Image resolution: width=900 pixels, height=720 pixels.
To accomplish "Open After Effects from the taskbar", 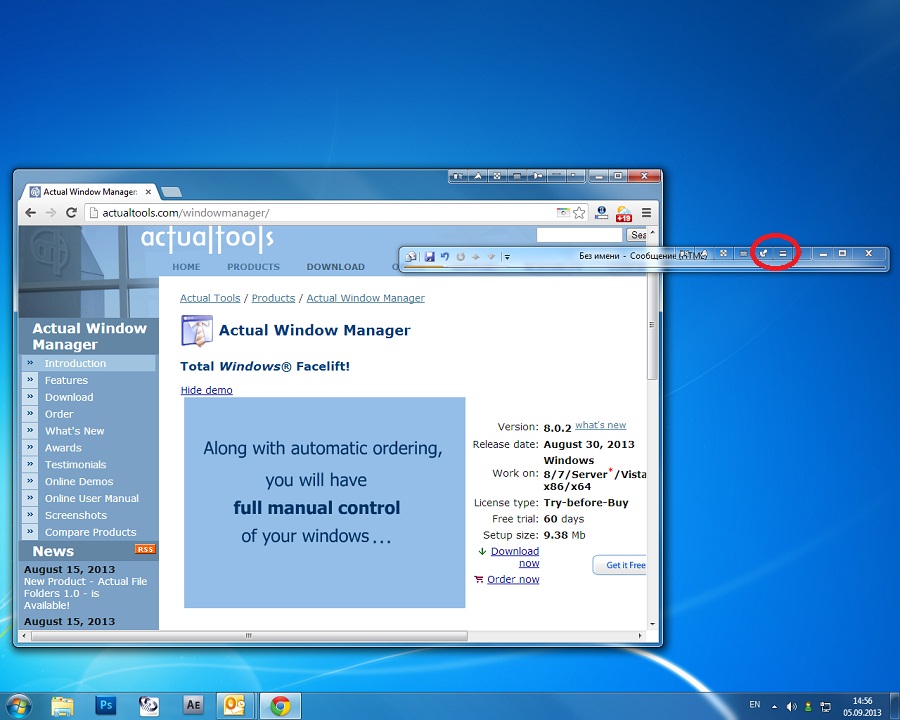I will 193,704.
